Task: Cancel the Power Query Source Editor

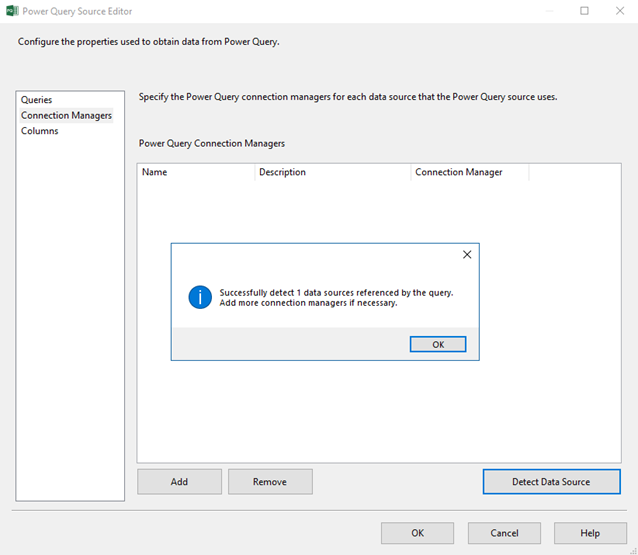Action: pyautogui.click(x=504, y=533)
